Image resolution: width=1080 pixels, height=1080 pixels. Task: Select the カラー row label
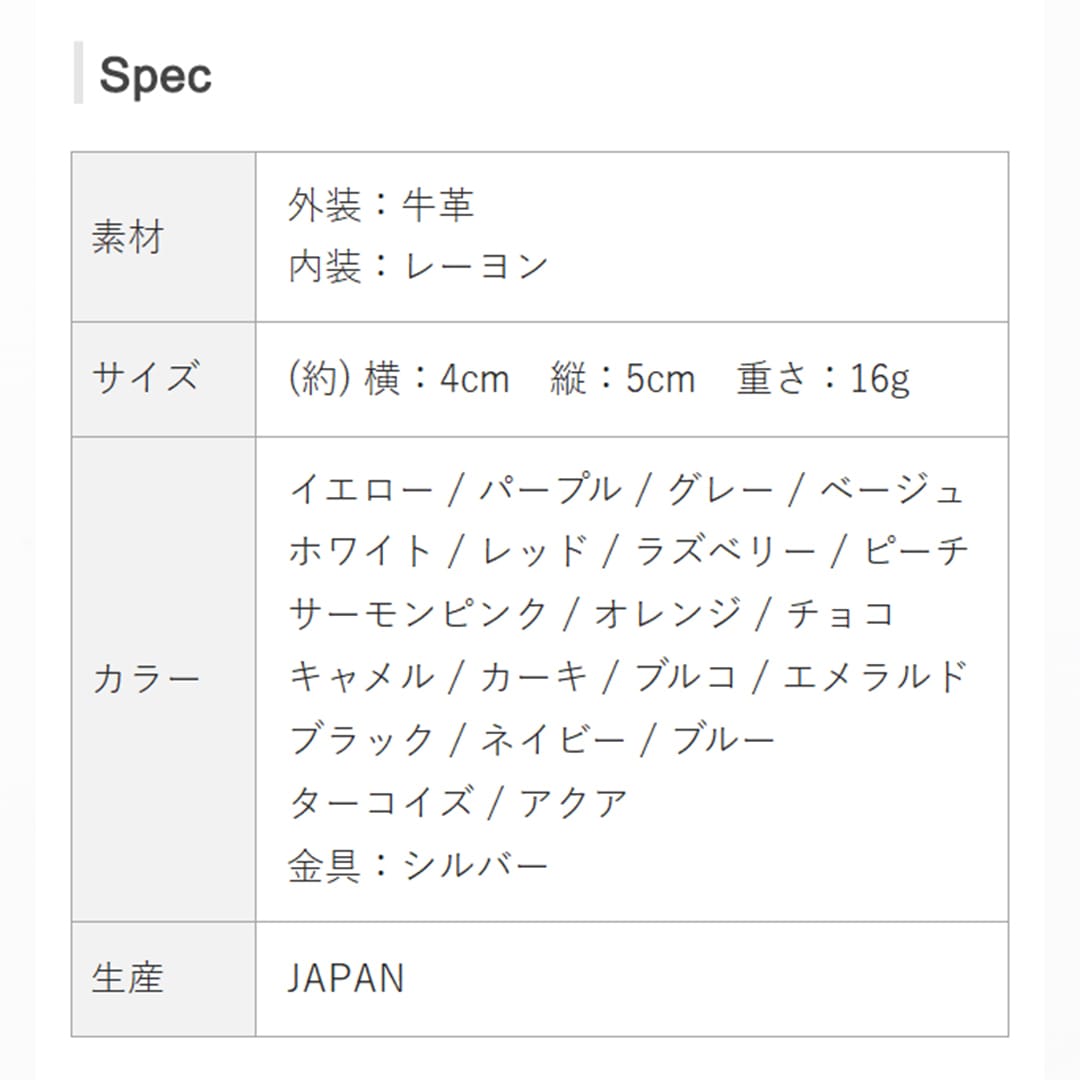(146, 679)
